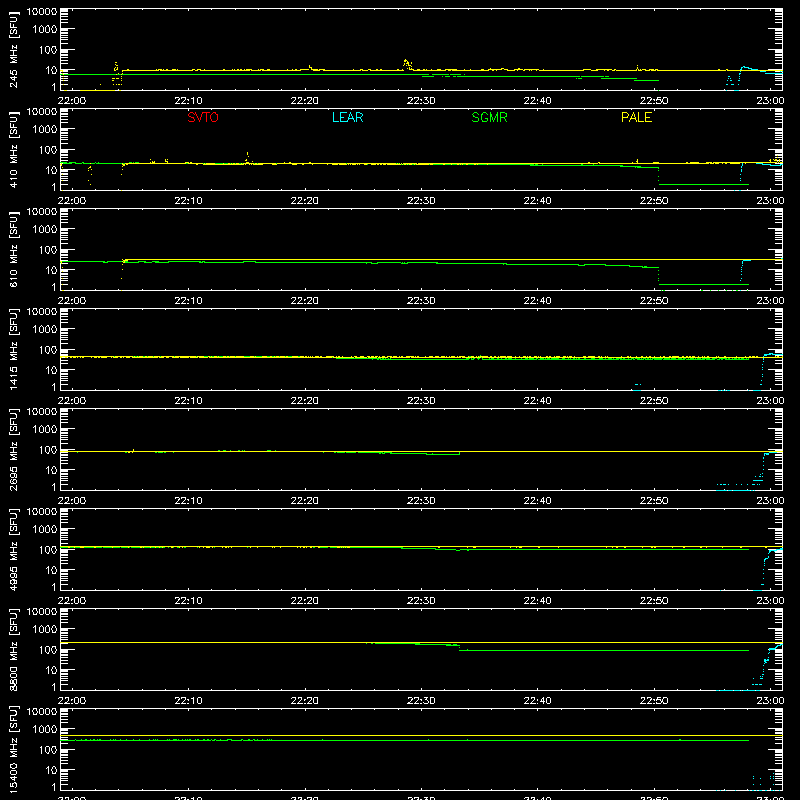This screenshot has height=800, width=800.
Task: Click the 10000 y-axis value on 2695 MHz plot
Action: 42,412
